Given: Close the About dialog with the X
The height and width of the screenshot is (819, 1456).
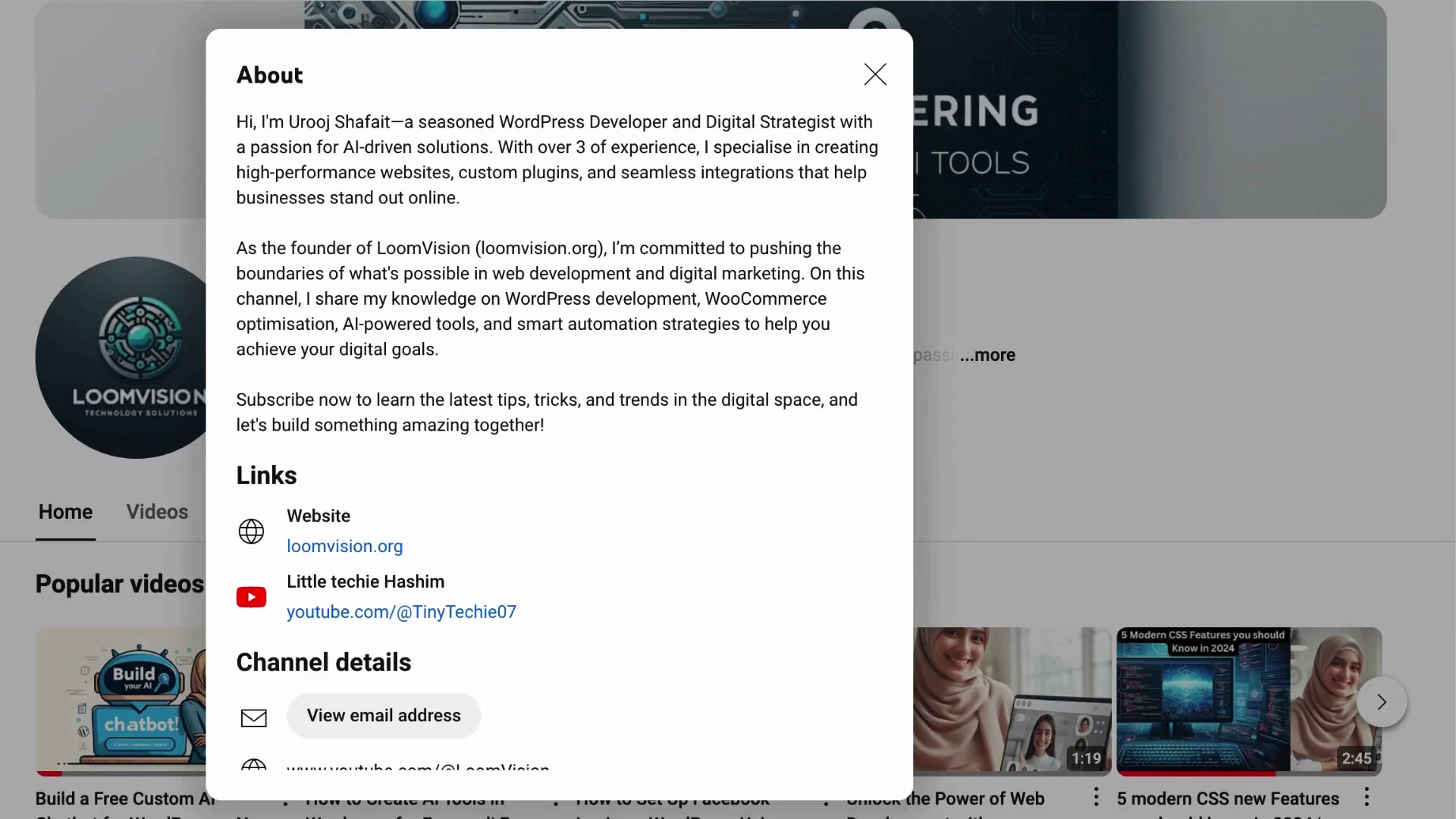Looking at the screenshot, I should point(875,74).
